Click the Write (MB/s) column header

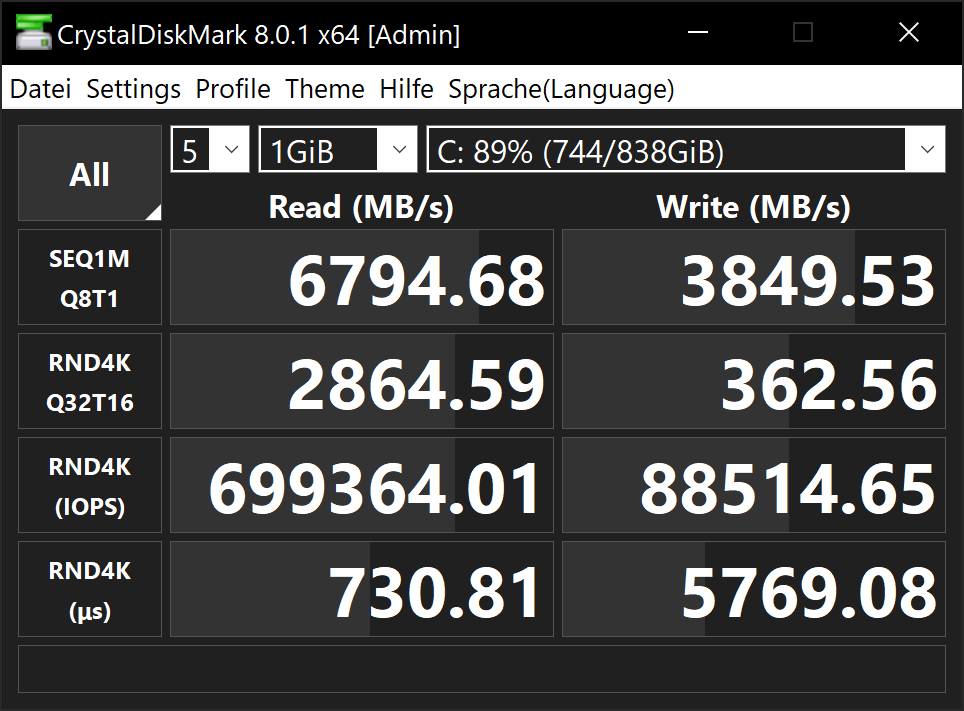click(x=754, y=207)
